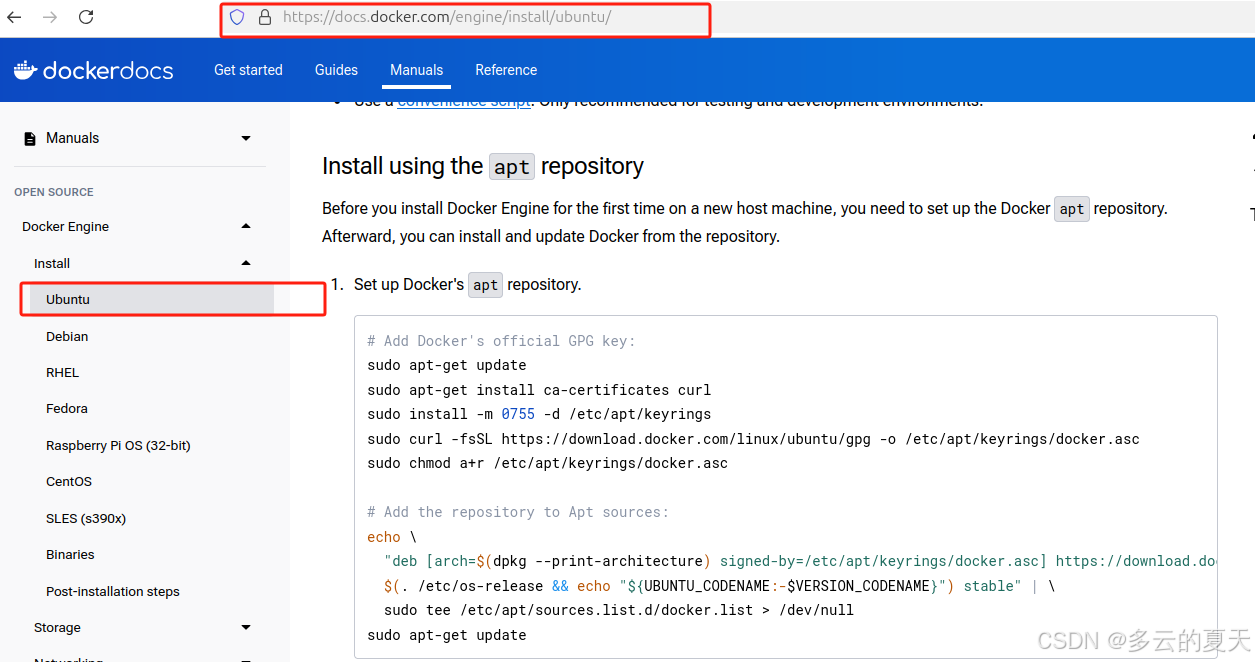The width and height of the screenshot is (1255, 662).
Task: Click the "Set up Docker's apt repository" step
Action: coord(468,285)
